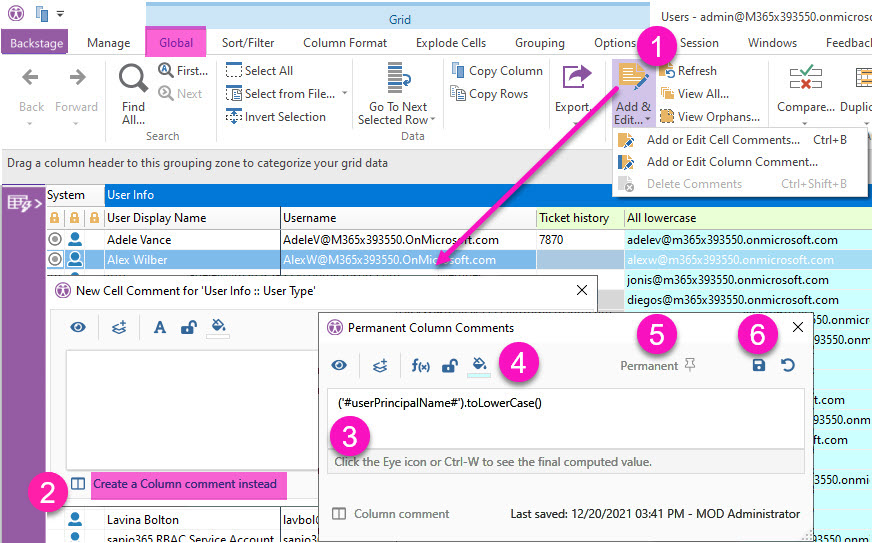Click the Invert Selection button

[275, 117]
